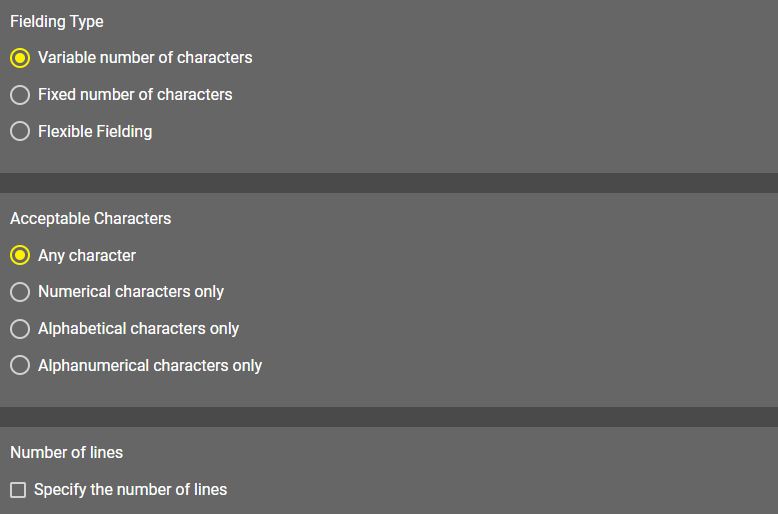Click the 'Fixed number of characters' label text
The image size is (778, 514).
tap(135, 95)
